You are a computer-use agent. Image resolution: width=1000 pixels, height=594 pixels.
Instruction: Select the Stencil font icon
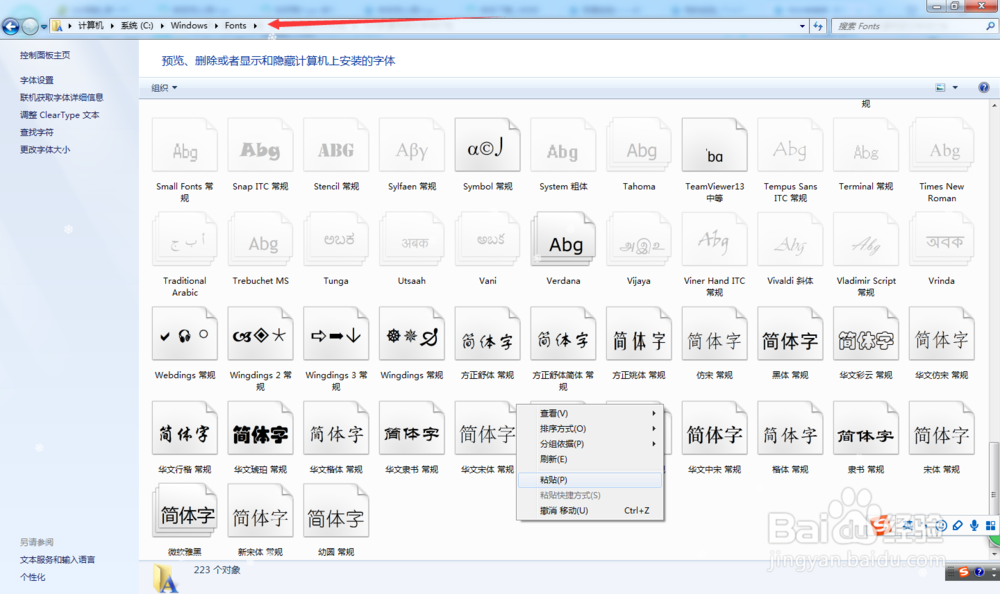tap(336, 145)
